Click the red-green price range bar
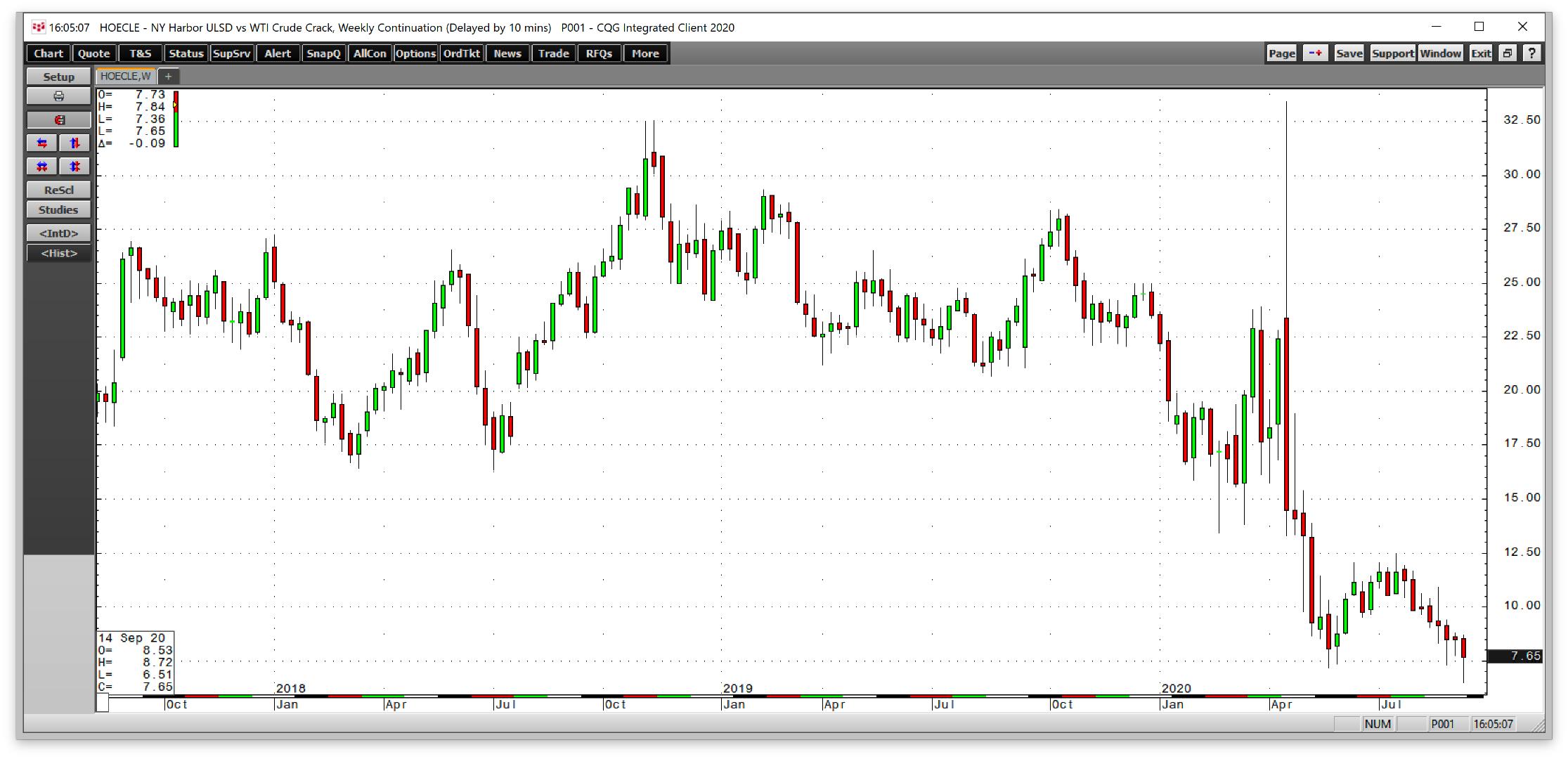This screenshot has height=759, width=1568. [x=176, y=119]
